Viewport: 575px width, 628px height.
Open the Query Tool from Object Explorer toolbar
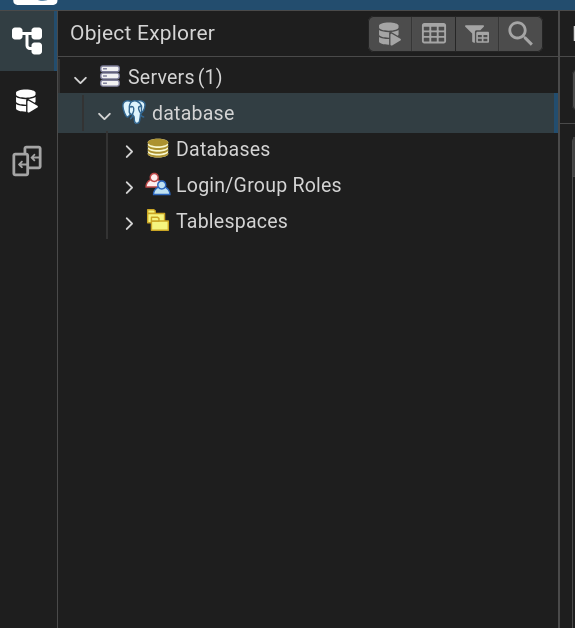click(390, 34)
